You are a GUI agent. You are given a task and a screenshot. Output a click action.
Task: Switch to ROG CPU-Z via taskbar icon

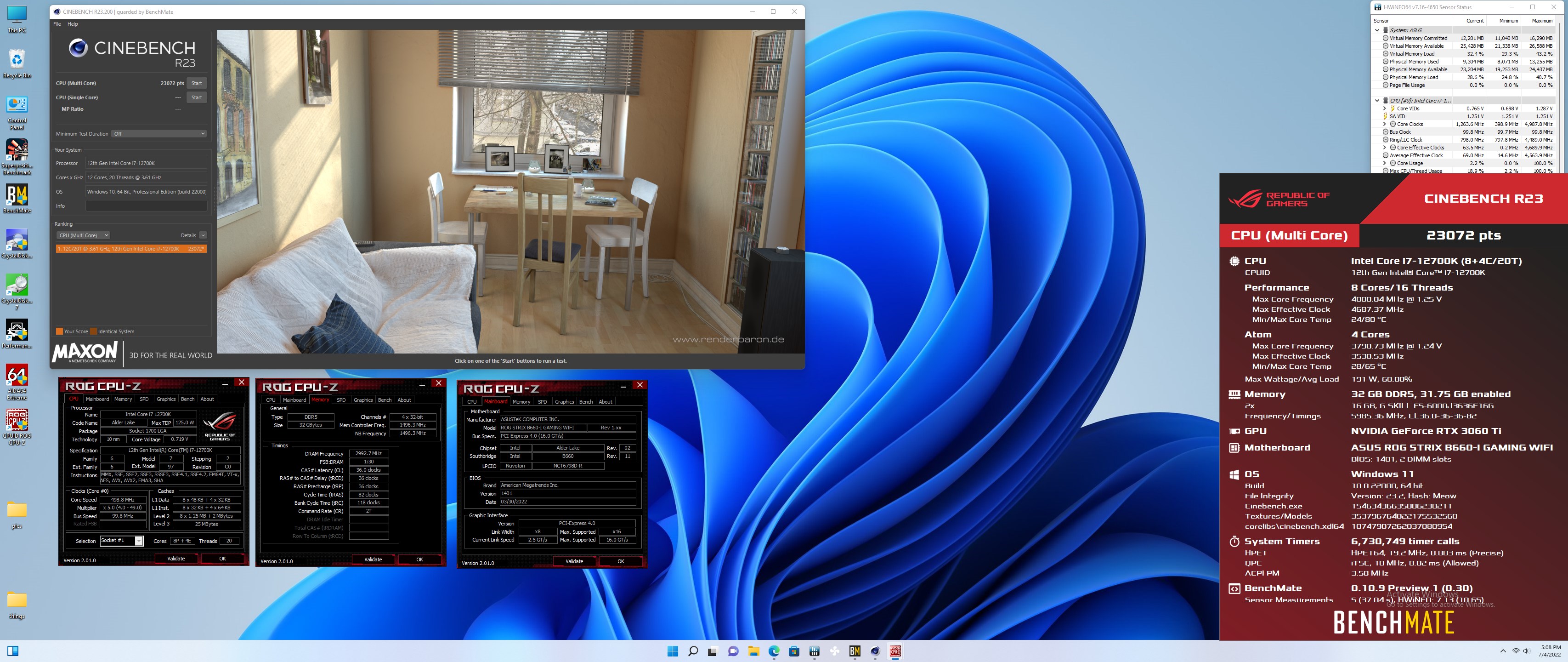point(895,651)
